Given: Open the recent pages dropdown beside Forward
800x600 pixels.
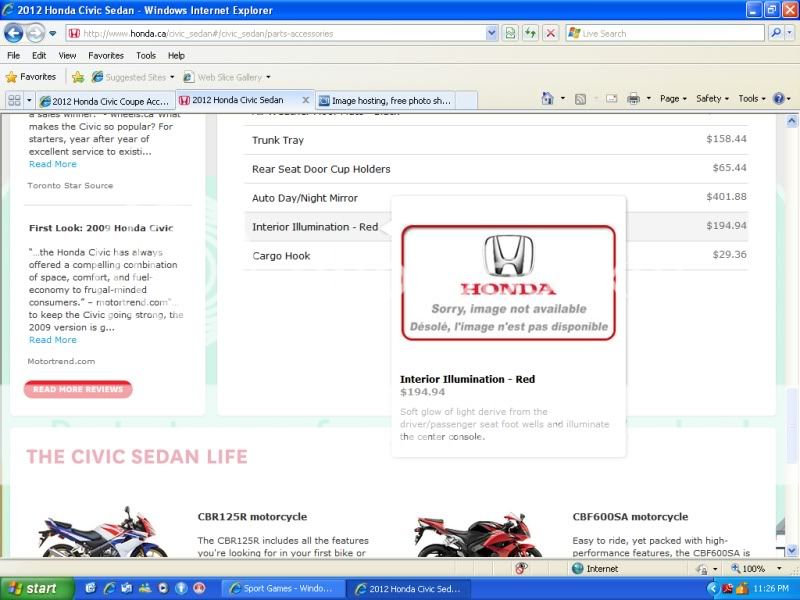Looking at the screenshot, I should tap(53, 34).
